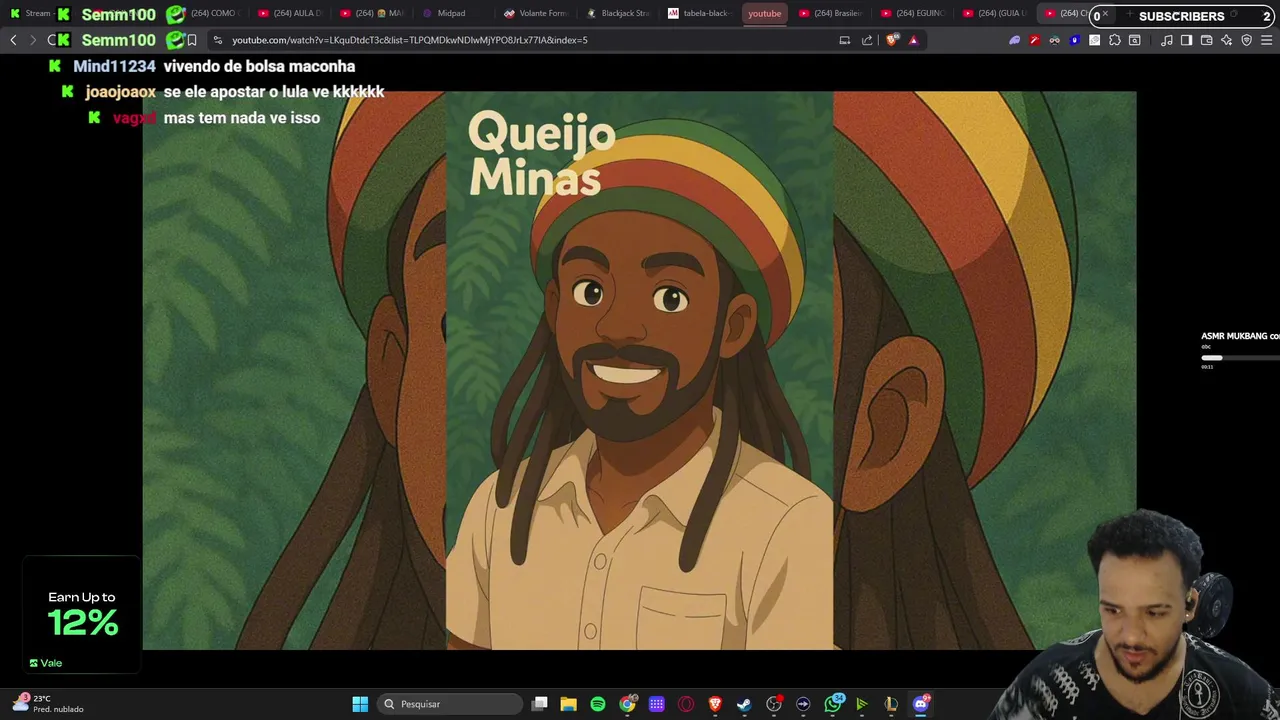Bookmark this page with the bookmark icon
1280x720 pixels.
pyautogui.click(x=192, y=40)
